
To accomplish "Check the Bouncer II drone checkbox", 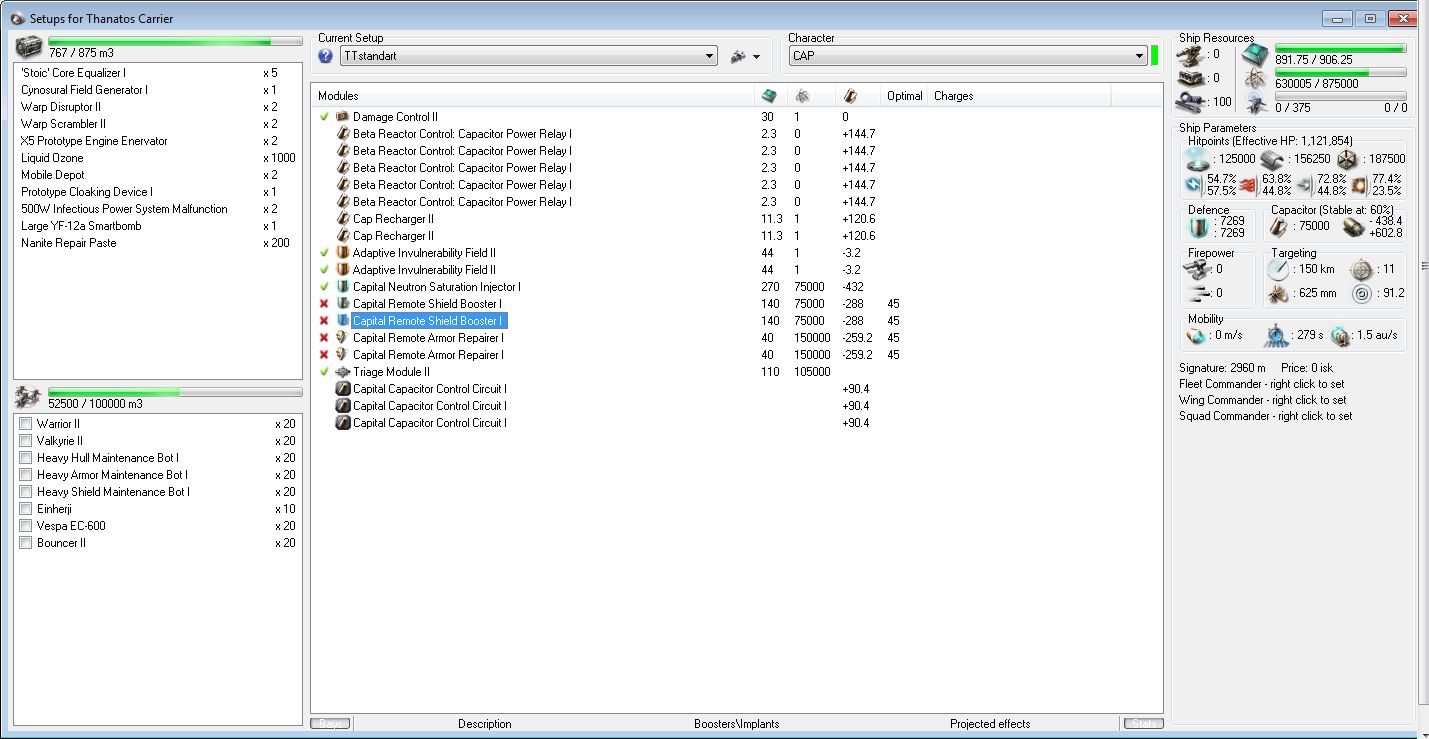I will [26, 543].
